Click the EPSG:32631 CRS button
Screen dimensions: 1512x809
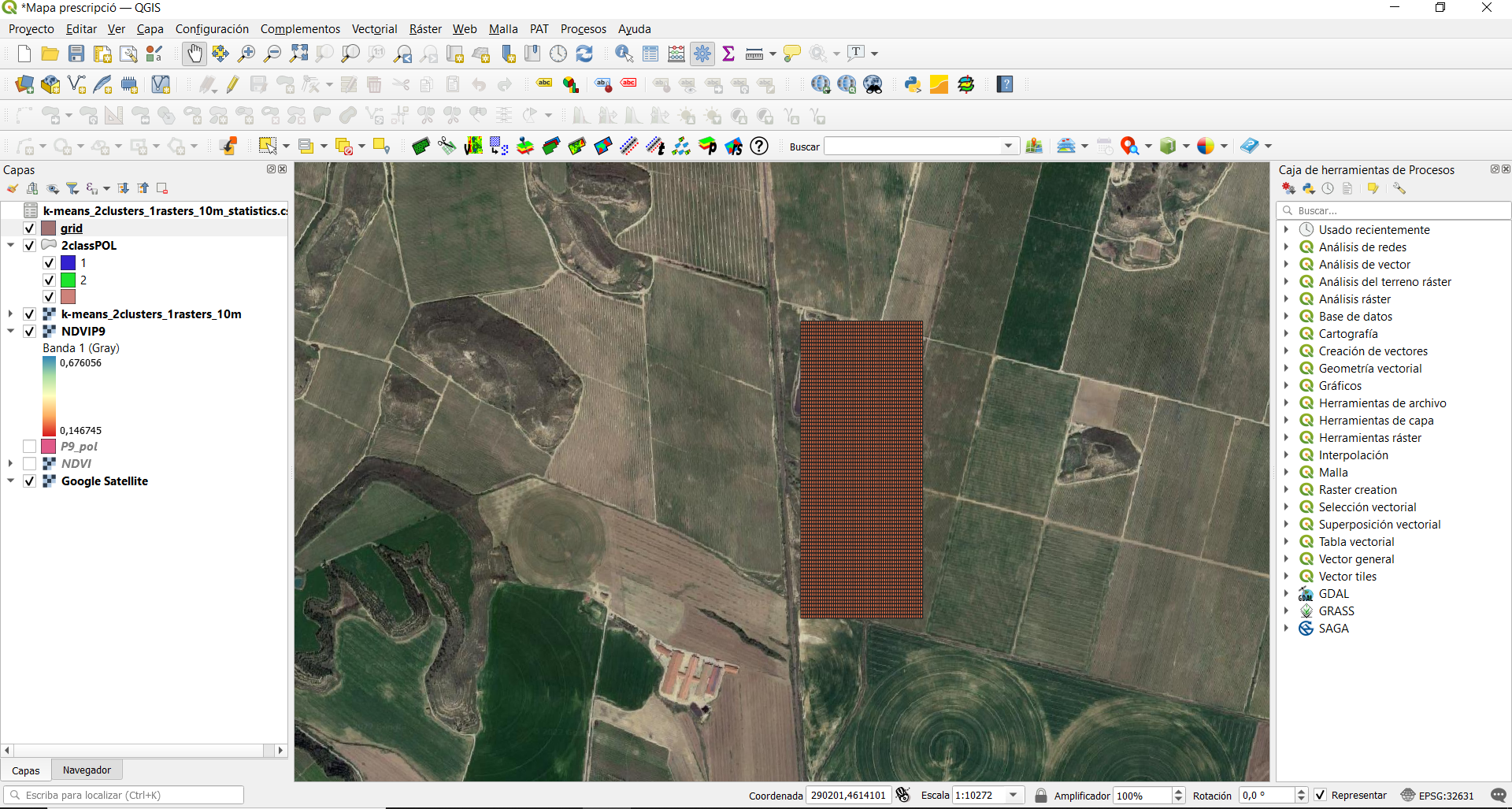pyautogui.click(x=1437, y=795)
